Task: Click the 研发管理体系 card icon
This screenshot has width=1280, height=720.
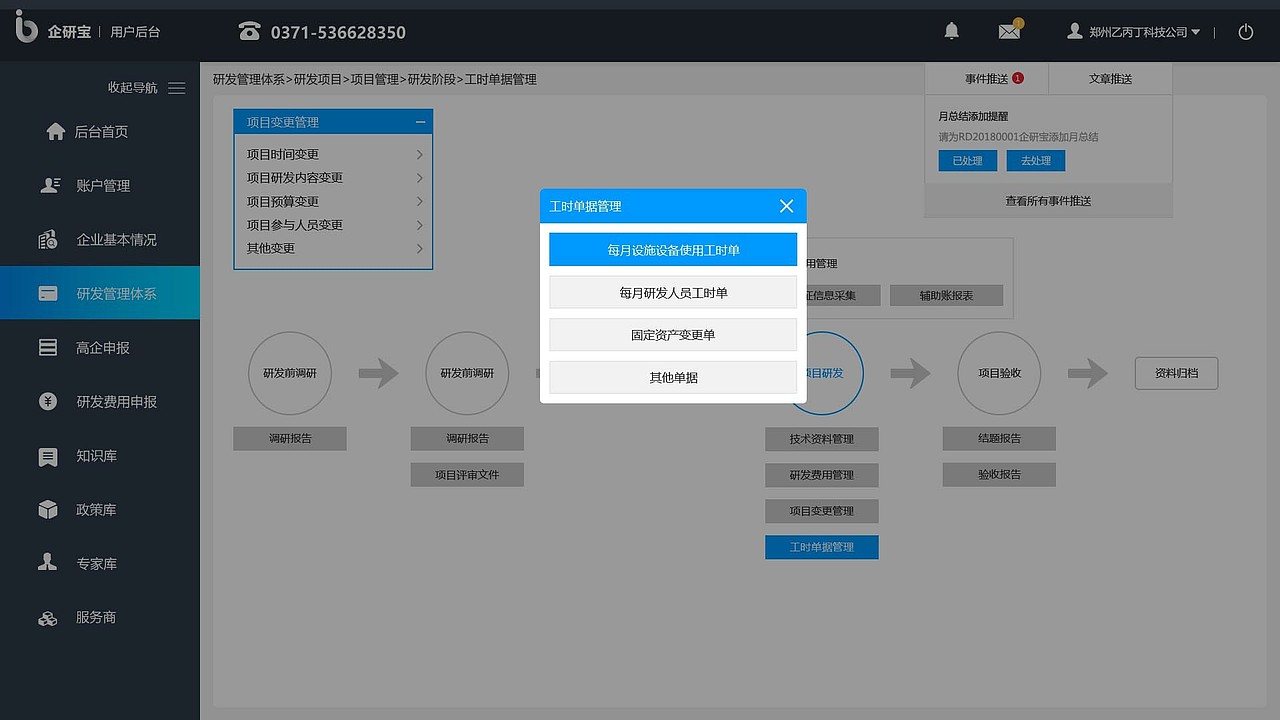Action: [48, 294]
